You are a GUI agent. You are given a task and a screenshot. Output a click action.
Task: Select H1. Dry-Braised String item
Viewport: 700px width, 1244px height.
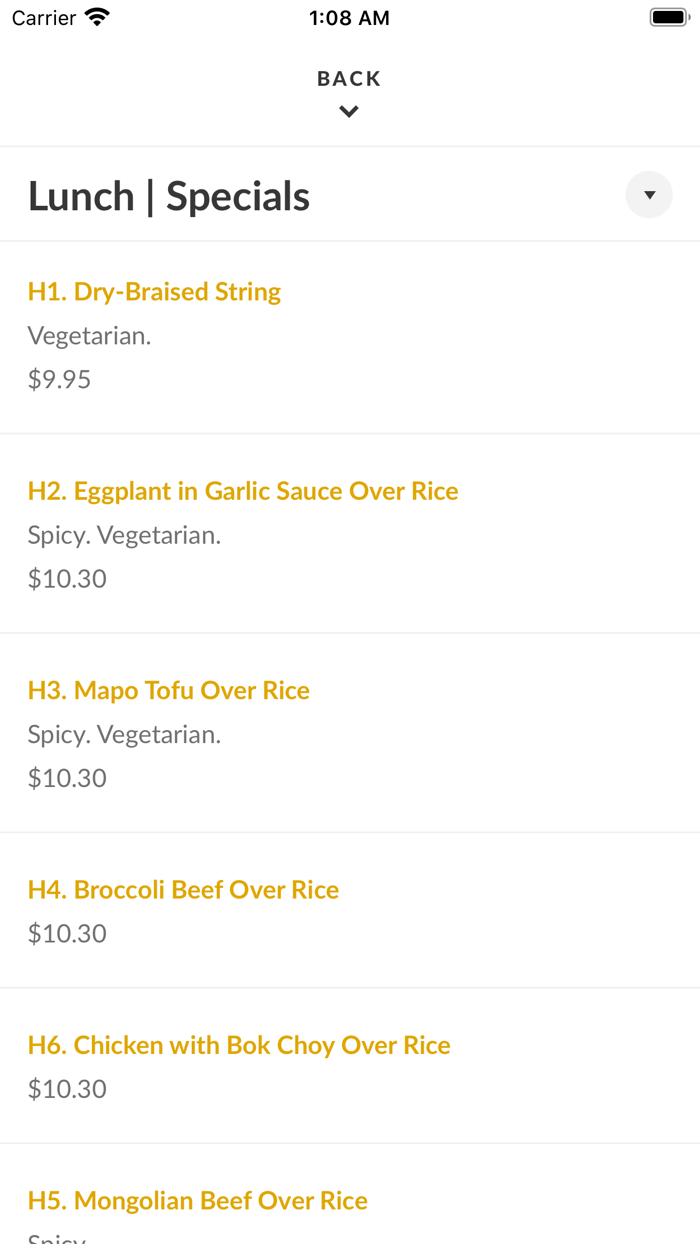pyautogui.click(x=154, y=292)
